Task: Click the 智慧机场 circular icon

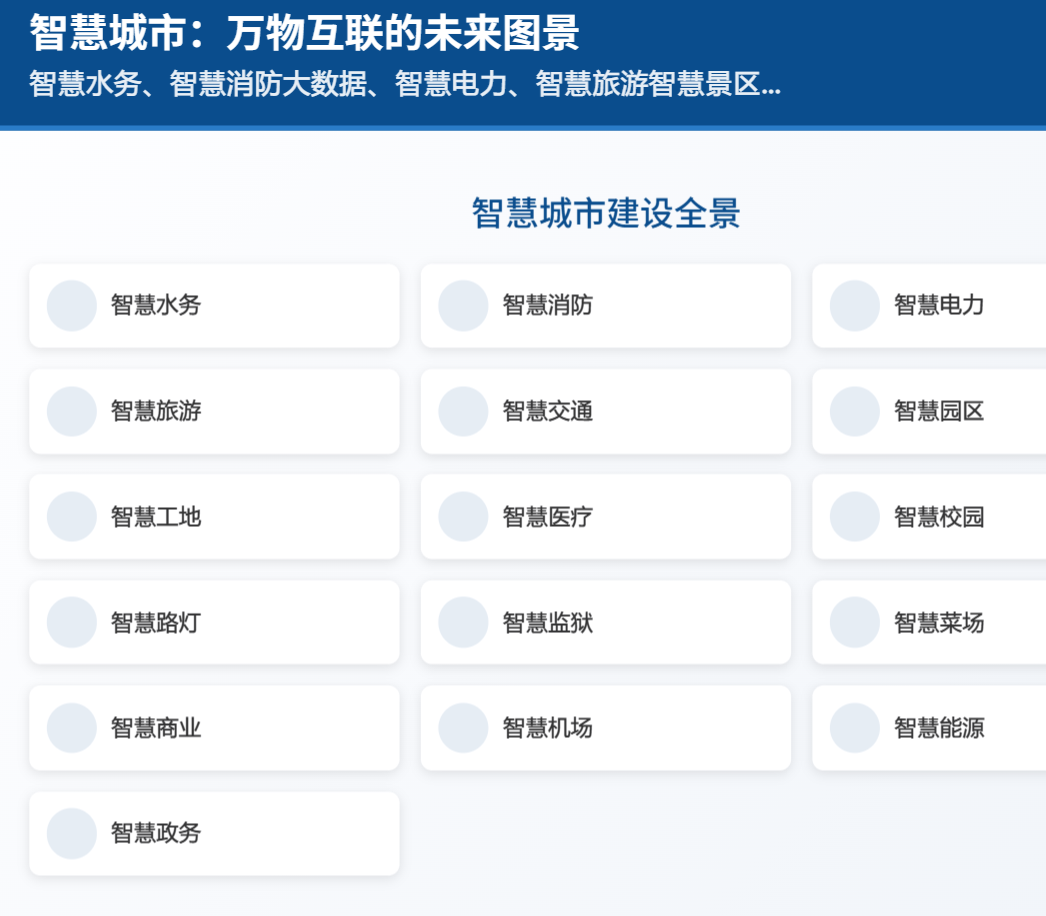Action: coord(462,728)
